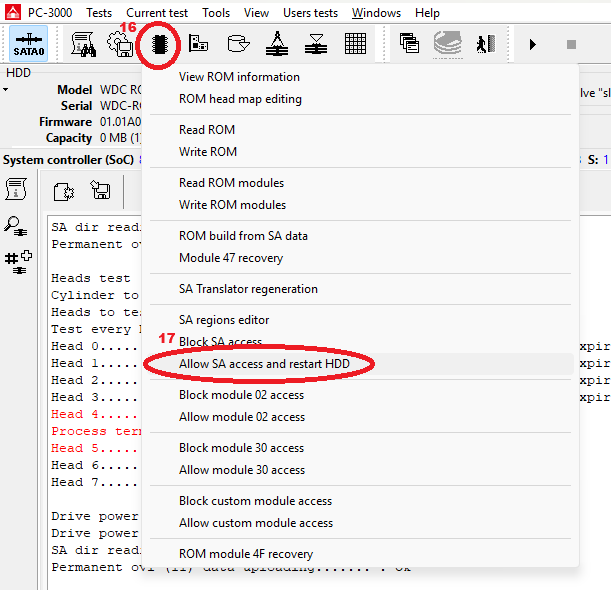Collapse the HDD panel arrow
611x590 pixels.
pos(6,90)
